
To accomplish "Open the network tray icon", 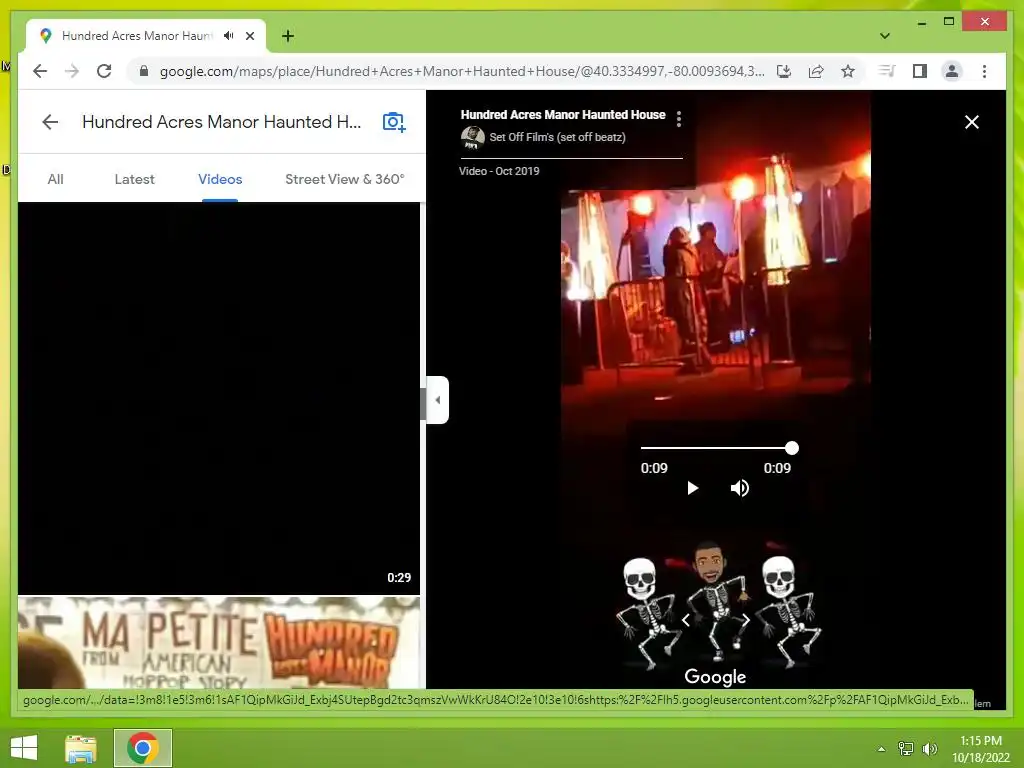I will click(x=906, y=749).
